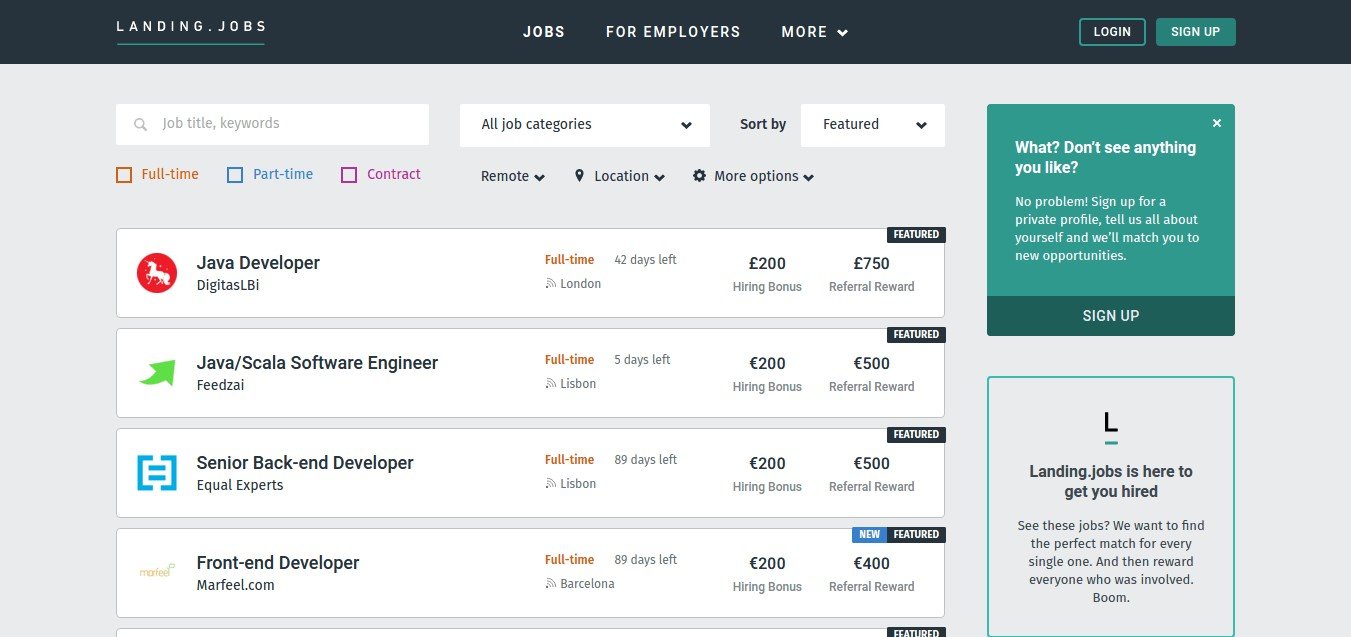1351x637 pixels.
Task: Open the Java Developer job listing
Action: 258,263
